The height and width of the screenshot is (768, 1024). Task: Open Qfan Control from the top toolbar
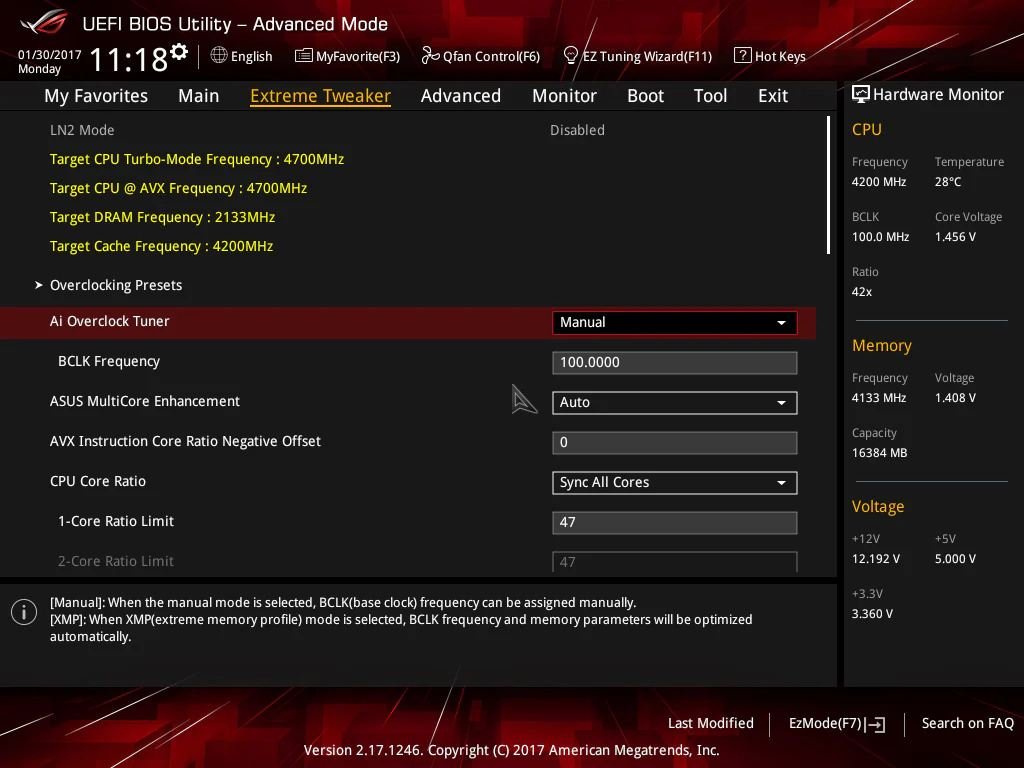click(x=480, y=56)
